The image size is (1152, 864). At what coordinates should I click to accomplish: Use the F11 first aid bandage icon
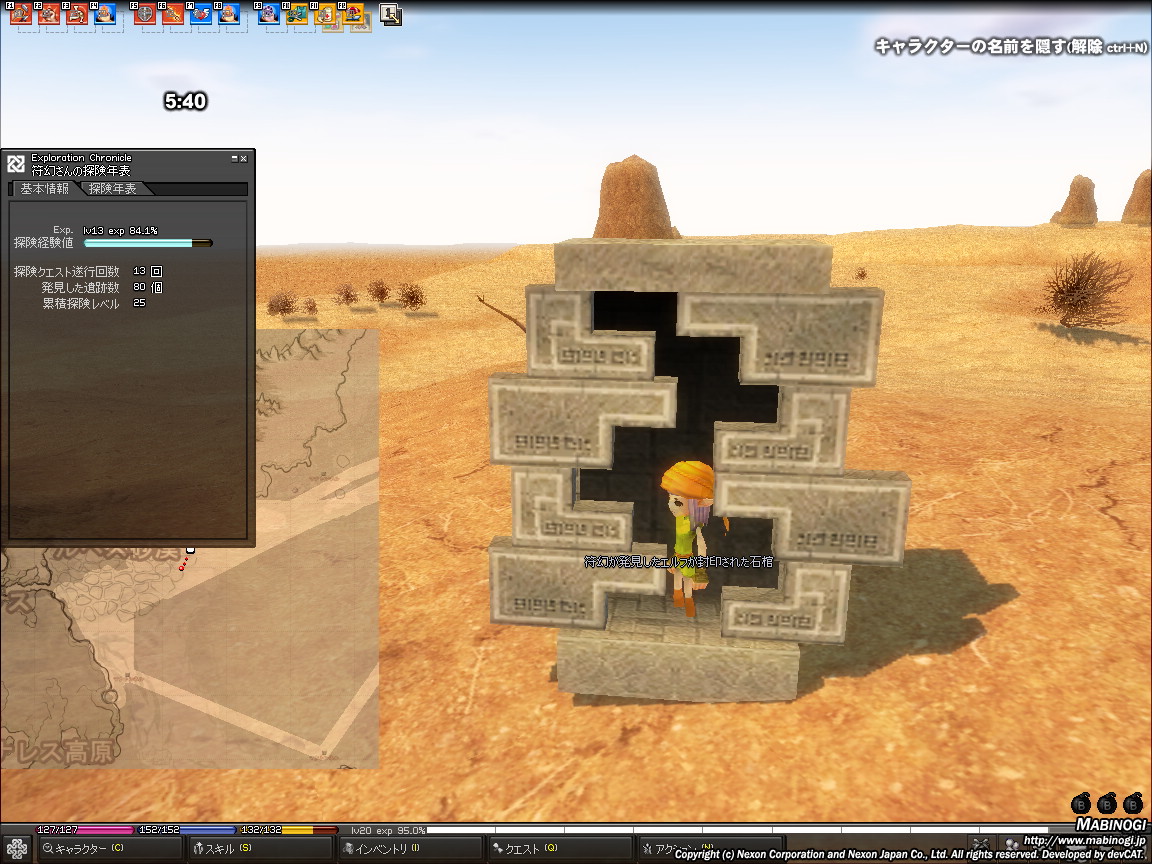(x=325, y=14)
